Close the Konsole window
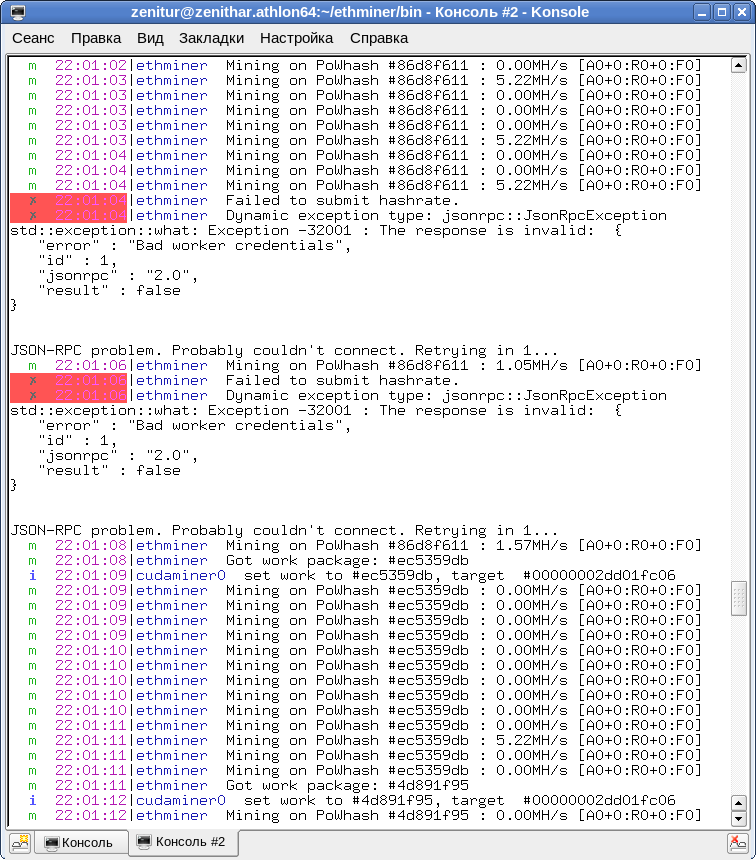Image resolution: width=756 pixels, height=860 pixels. tap(742, 12)
